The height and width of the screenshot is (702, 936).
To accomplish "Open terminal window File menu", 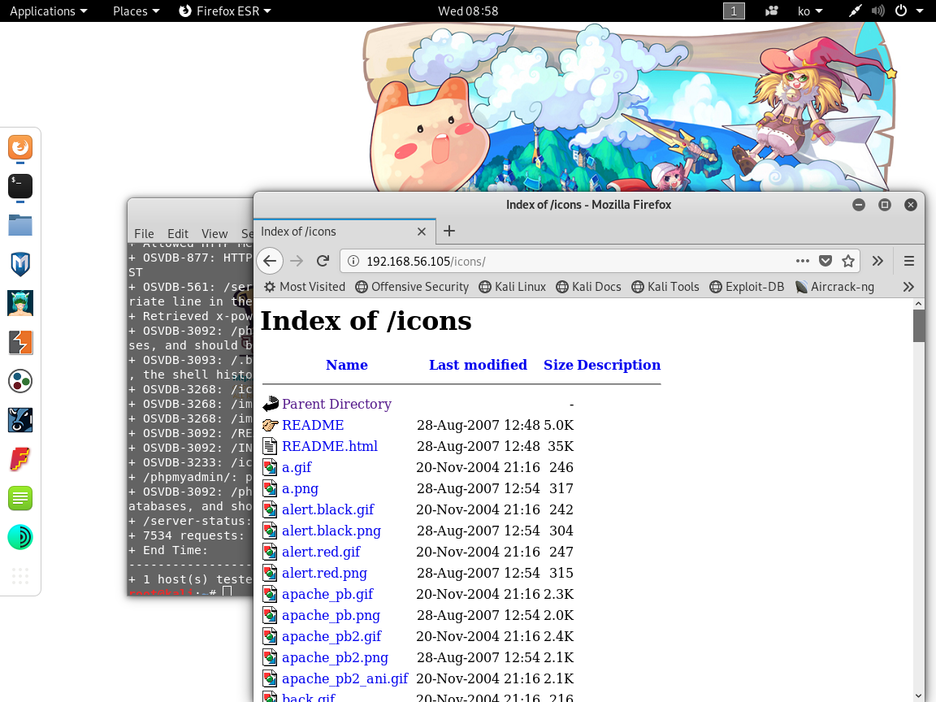I will [144, 233].
